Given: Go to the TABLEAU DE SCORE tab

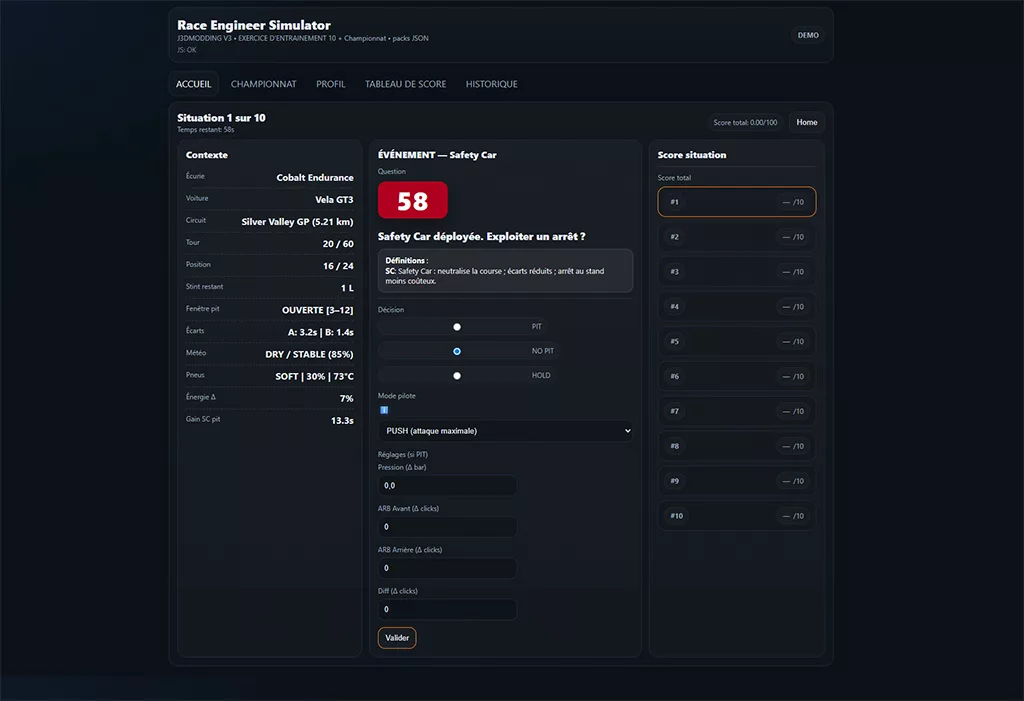Looking at the screenshot, I should pos(406,84).
